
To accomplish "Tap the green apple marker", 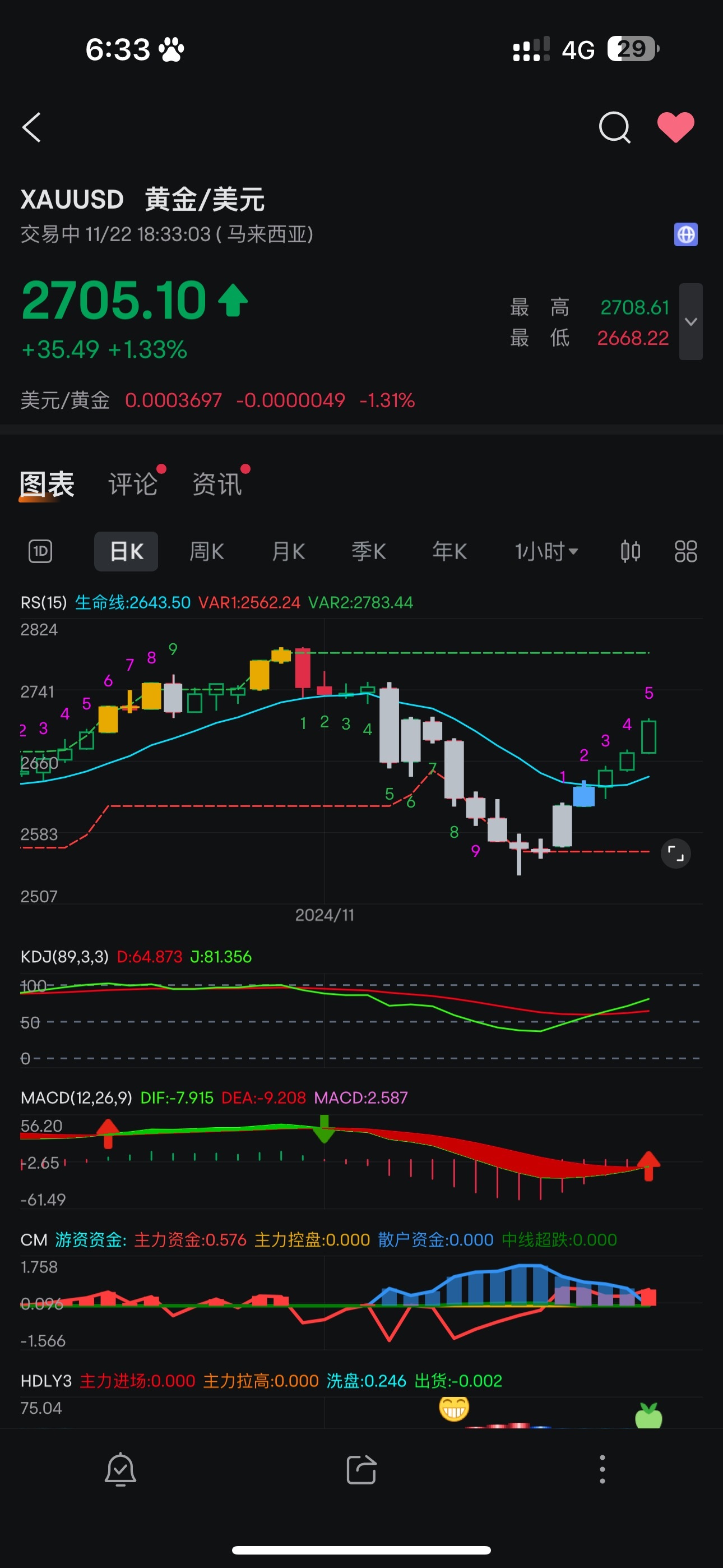I will coord(649,1414).
